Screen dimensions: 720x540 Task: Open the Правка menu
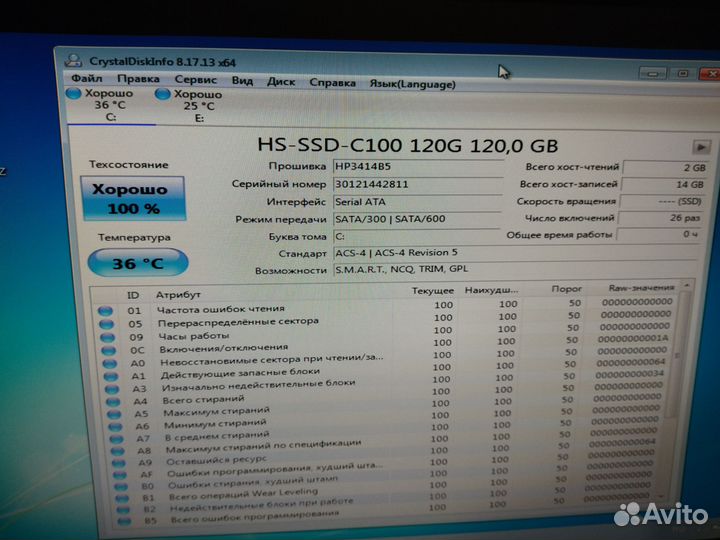(x=138, y=79)
